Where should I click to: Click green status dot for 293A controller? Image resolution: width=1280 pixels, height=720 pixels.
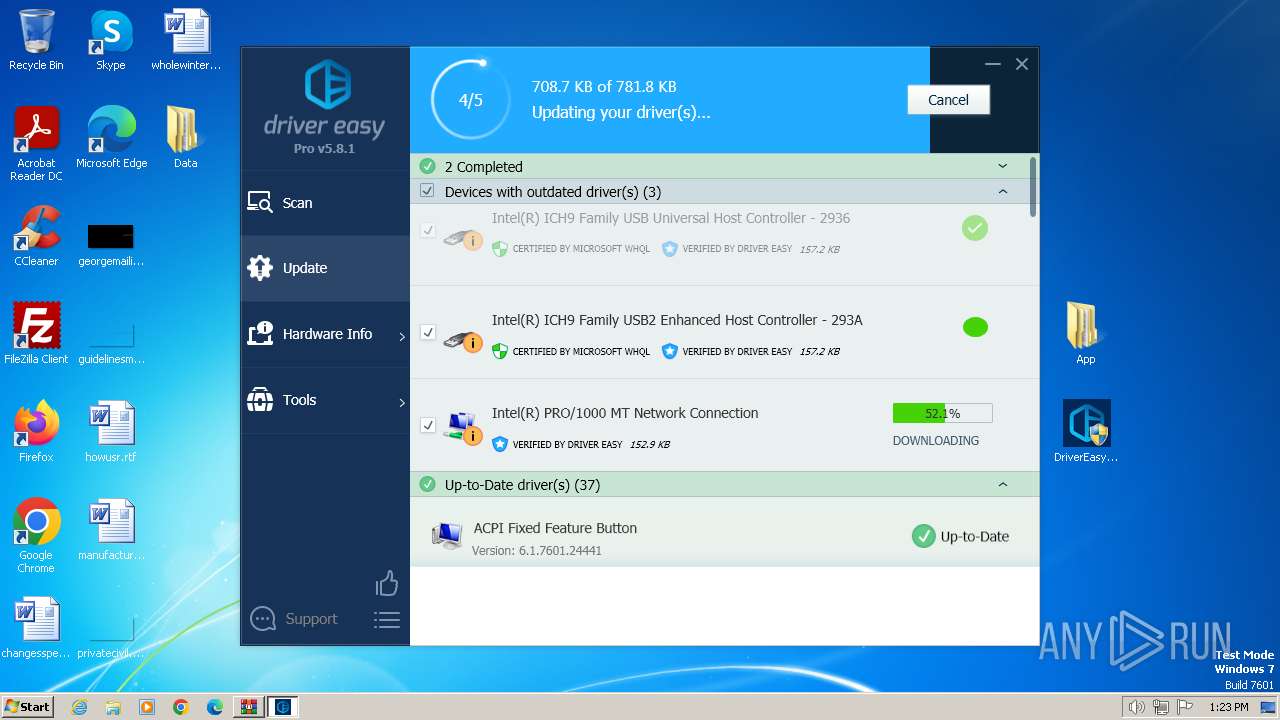point(975,327)
